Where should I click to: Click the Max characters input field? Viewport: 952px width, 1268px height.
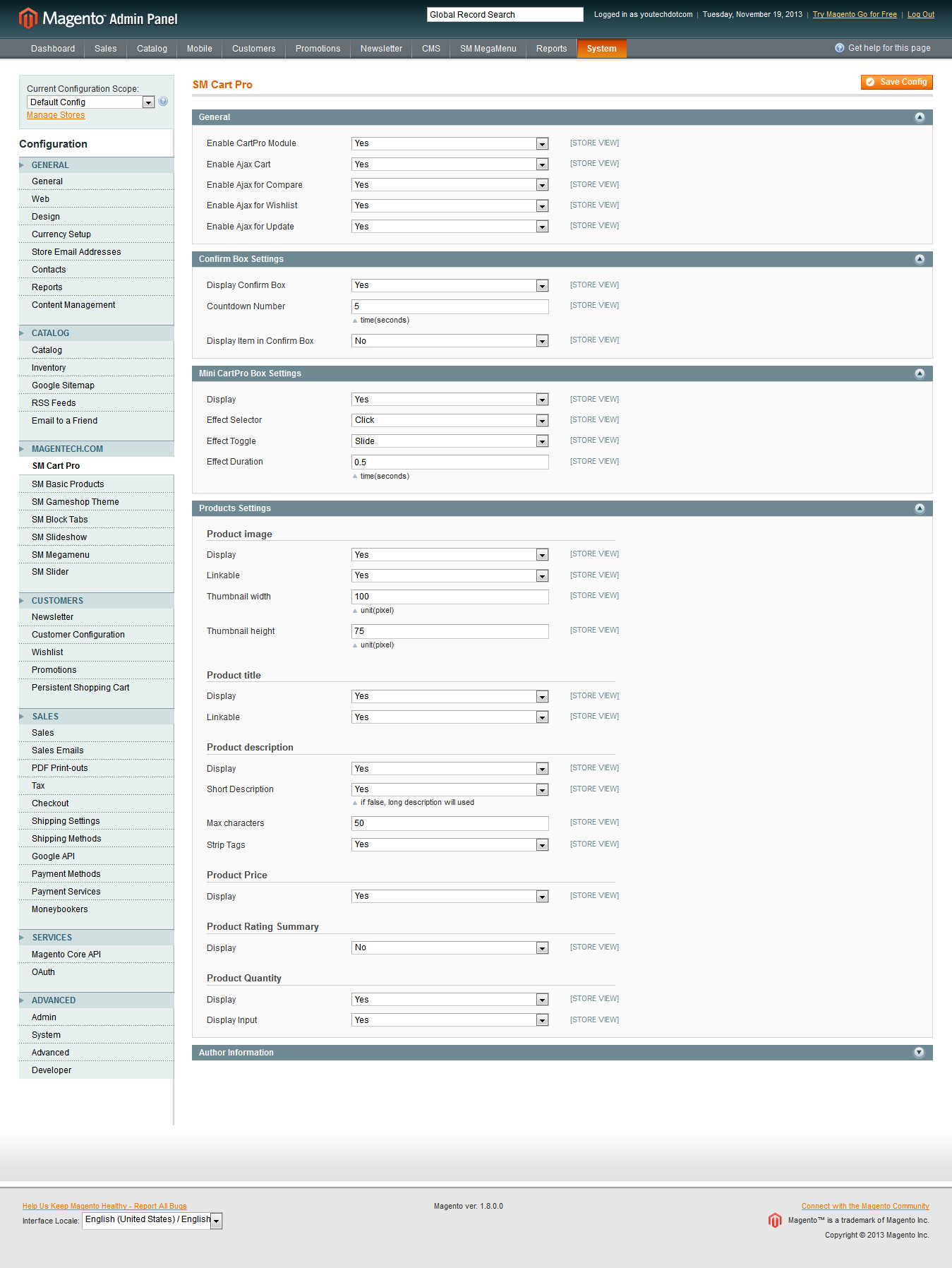point(450,823)
